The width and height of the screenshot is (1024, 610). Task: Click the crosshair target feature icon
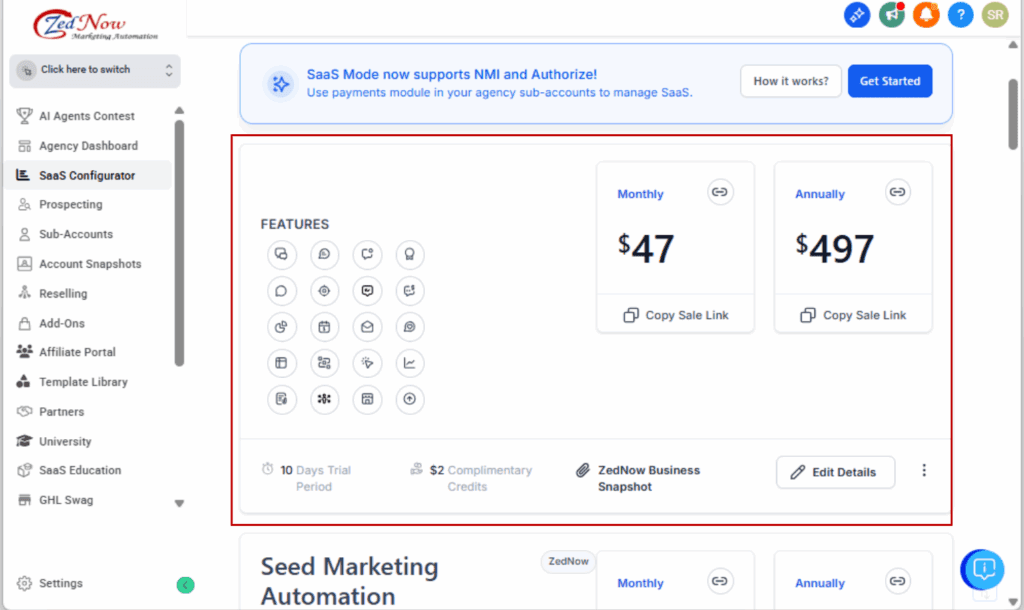[324, 291]
